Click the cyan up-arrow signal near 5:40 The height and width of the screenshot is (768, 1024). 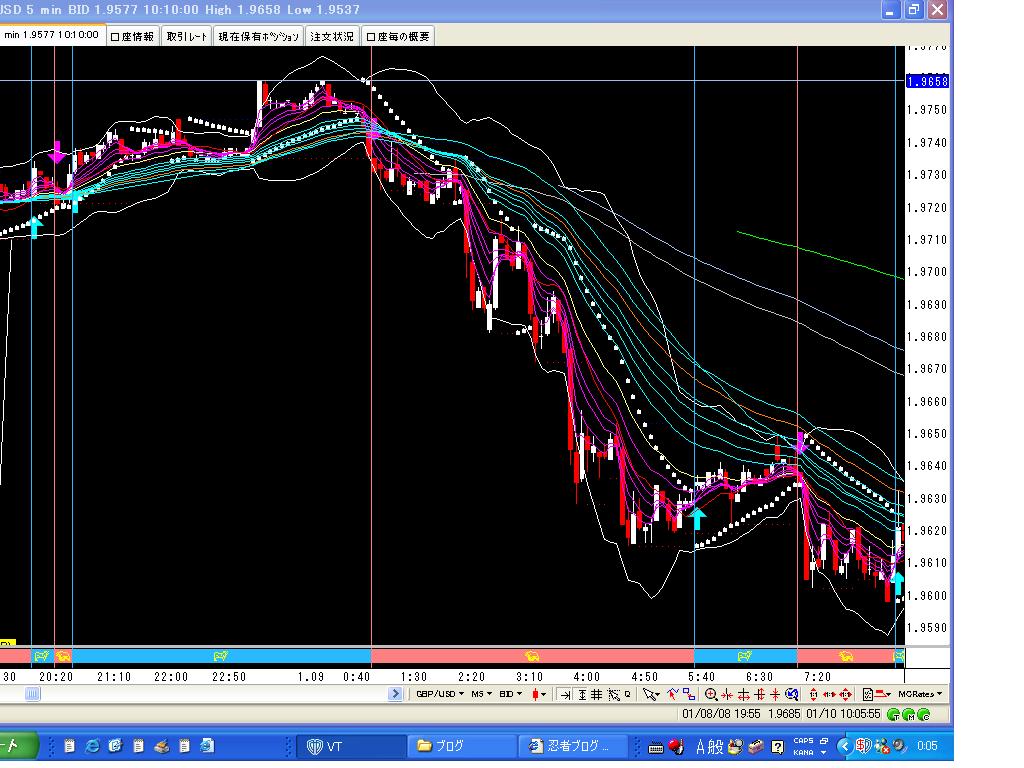[697, 518]
